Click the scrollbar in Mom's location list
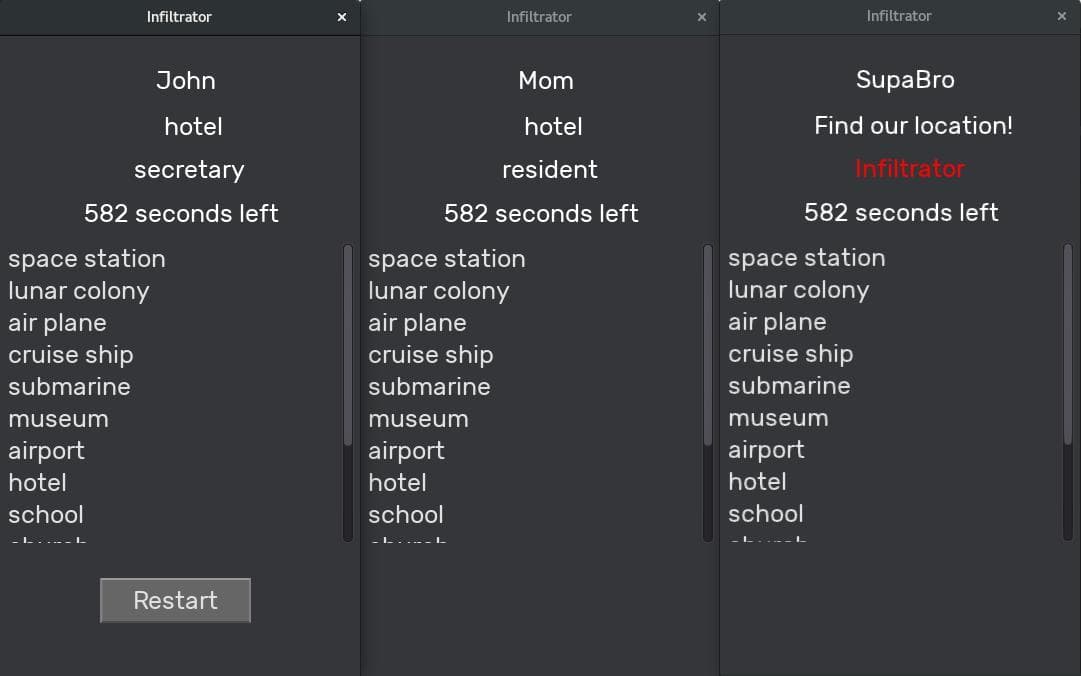 coord(707,345)
